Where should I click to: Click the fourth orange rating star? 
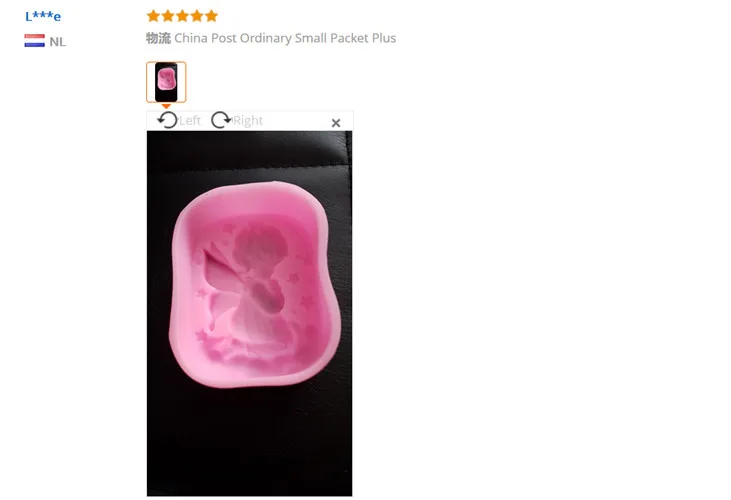click(197, 16)
